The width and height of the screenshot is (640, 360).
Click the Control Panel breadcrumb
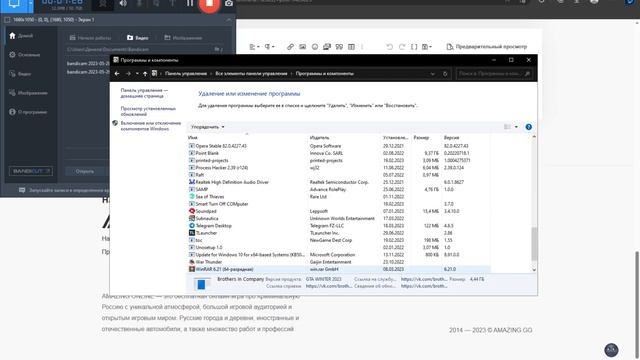186,74
